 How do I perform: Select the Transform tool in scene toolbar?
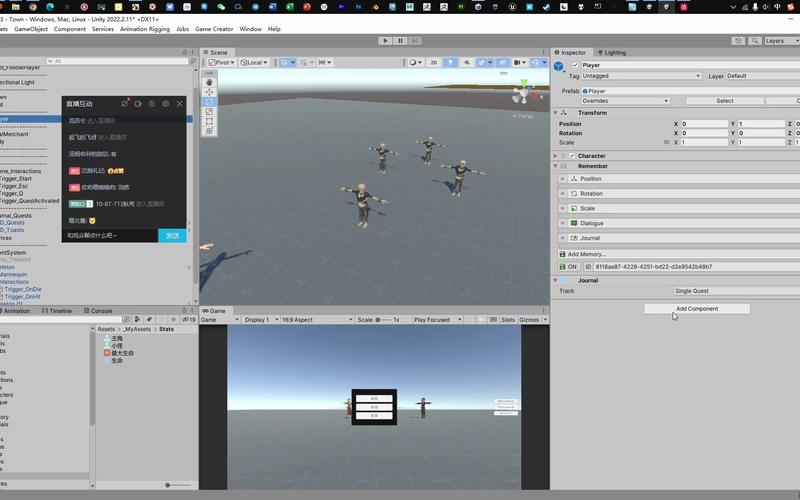pyautogui.click(x=209, y=131)
